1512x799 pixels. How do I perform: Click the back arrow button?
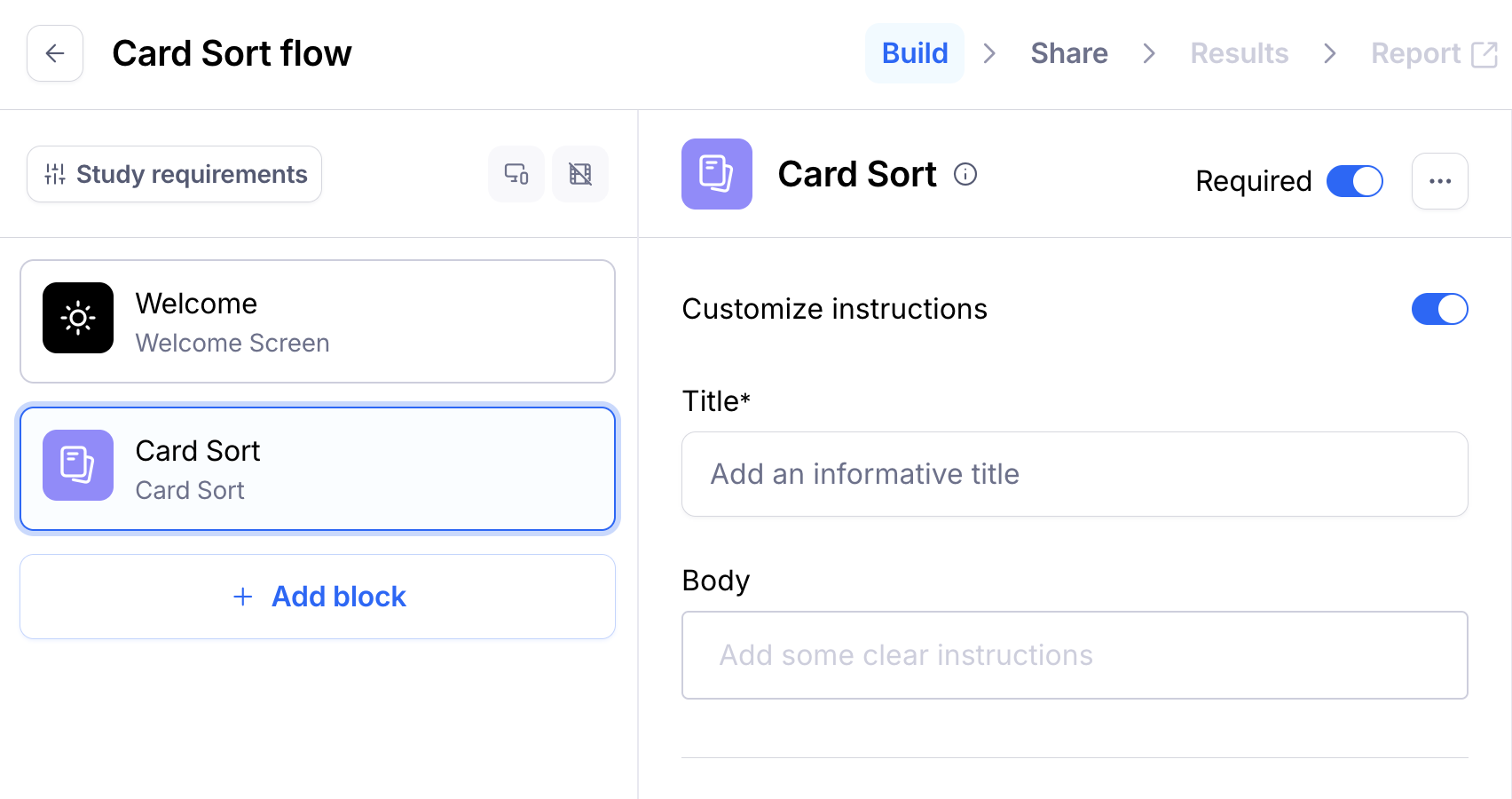(55, 53)
